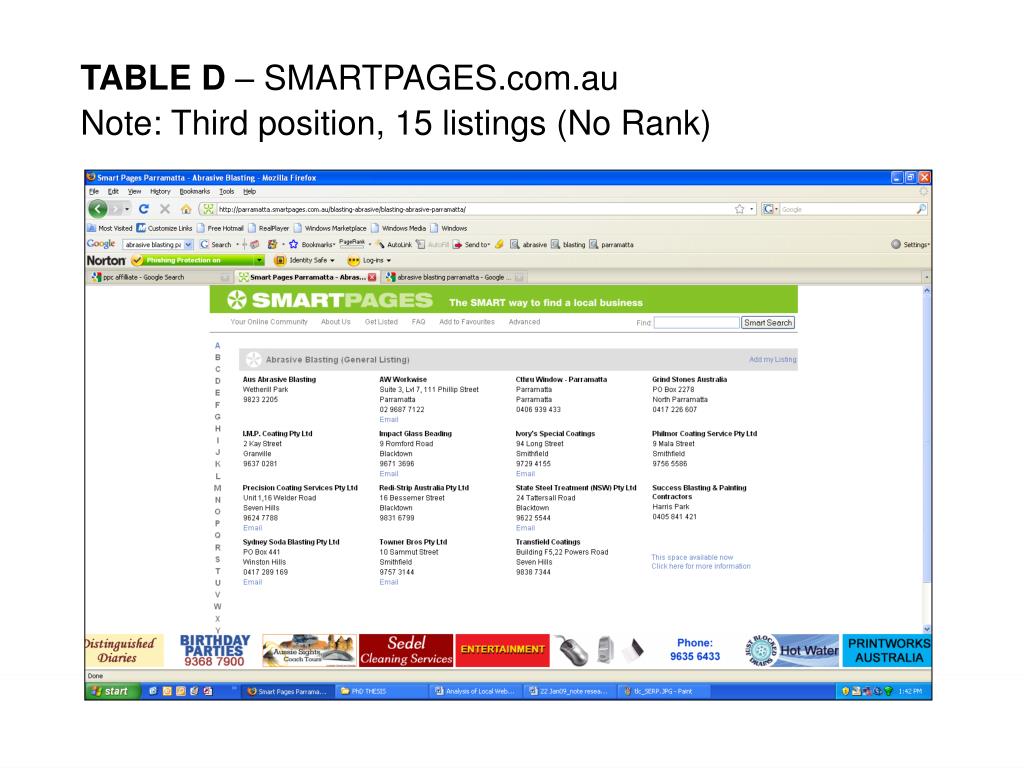Open the Birthday Parties 9368 7900 ad

pyautogui.click(x=214, y=650)
